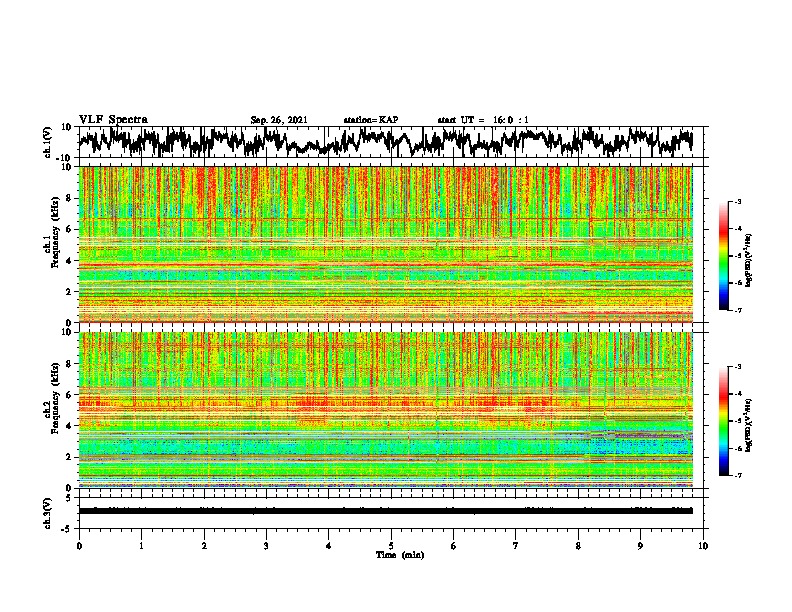Click the date 'Sep. 26, 2021'
The image size is (792, 612).
point(279,120)
